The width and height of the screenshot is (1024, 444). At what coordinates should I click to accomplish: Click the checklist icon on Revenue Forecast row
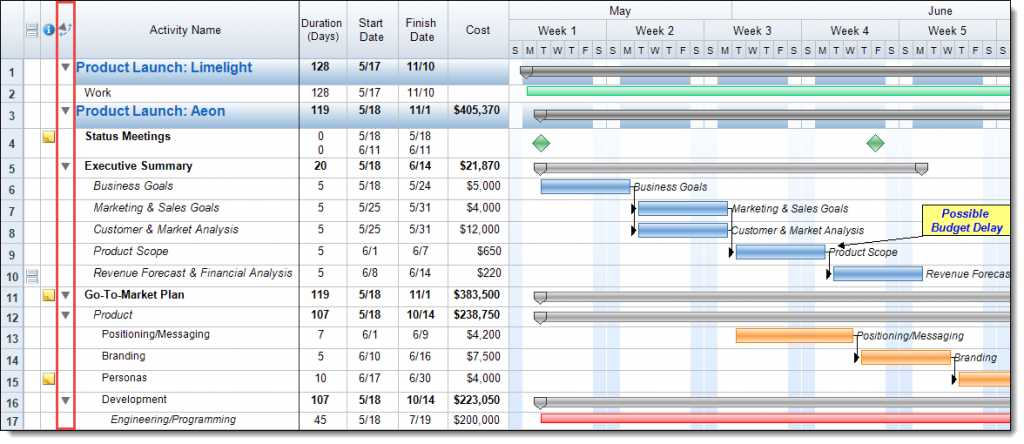pos(32,275)
